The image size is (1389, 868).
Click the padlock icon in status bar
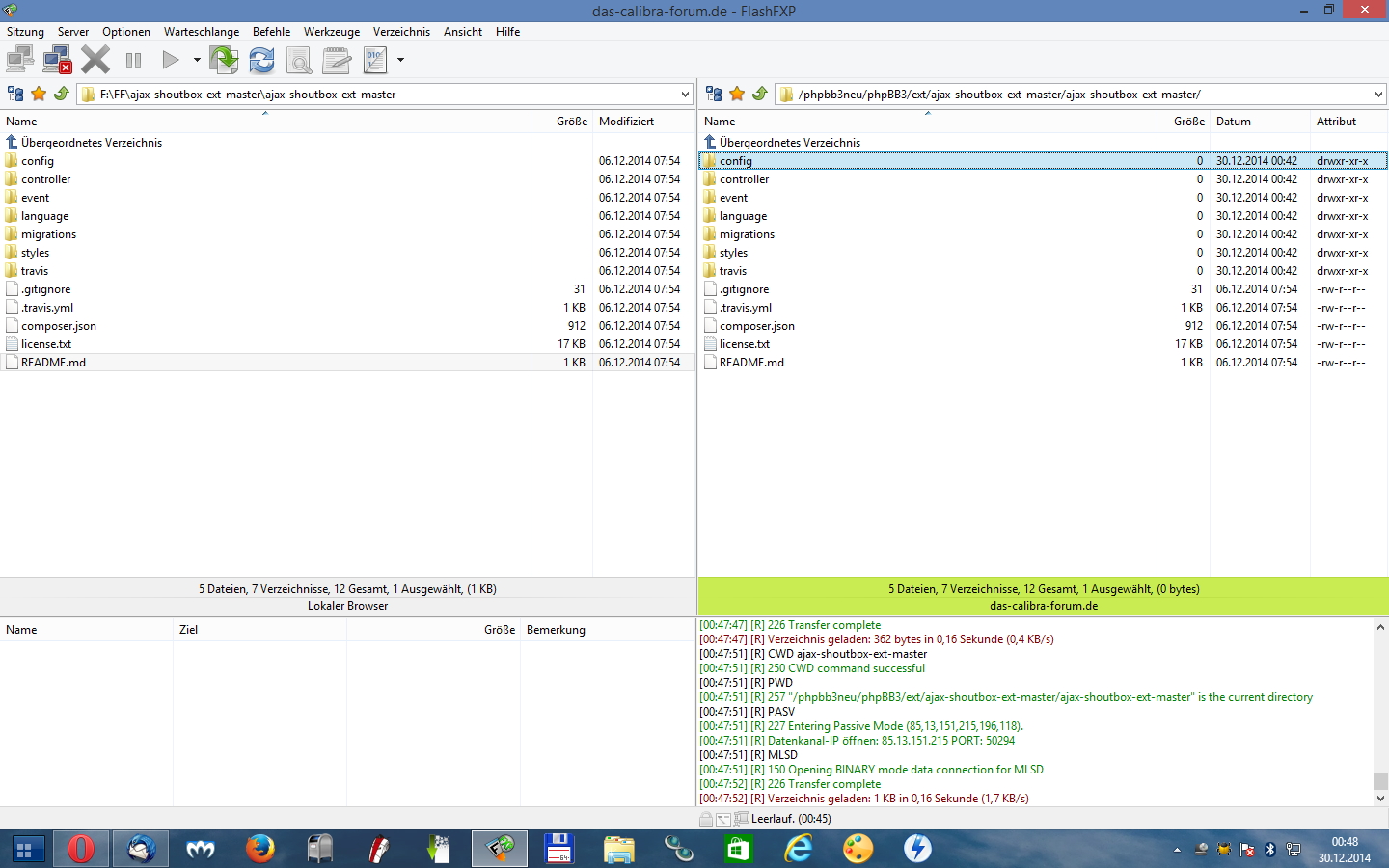click(x=706, y=819)
